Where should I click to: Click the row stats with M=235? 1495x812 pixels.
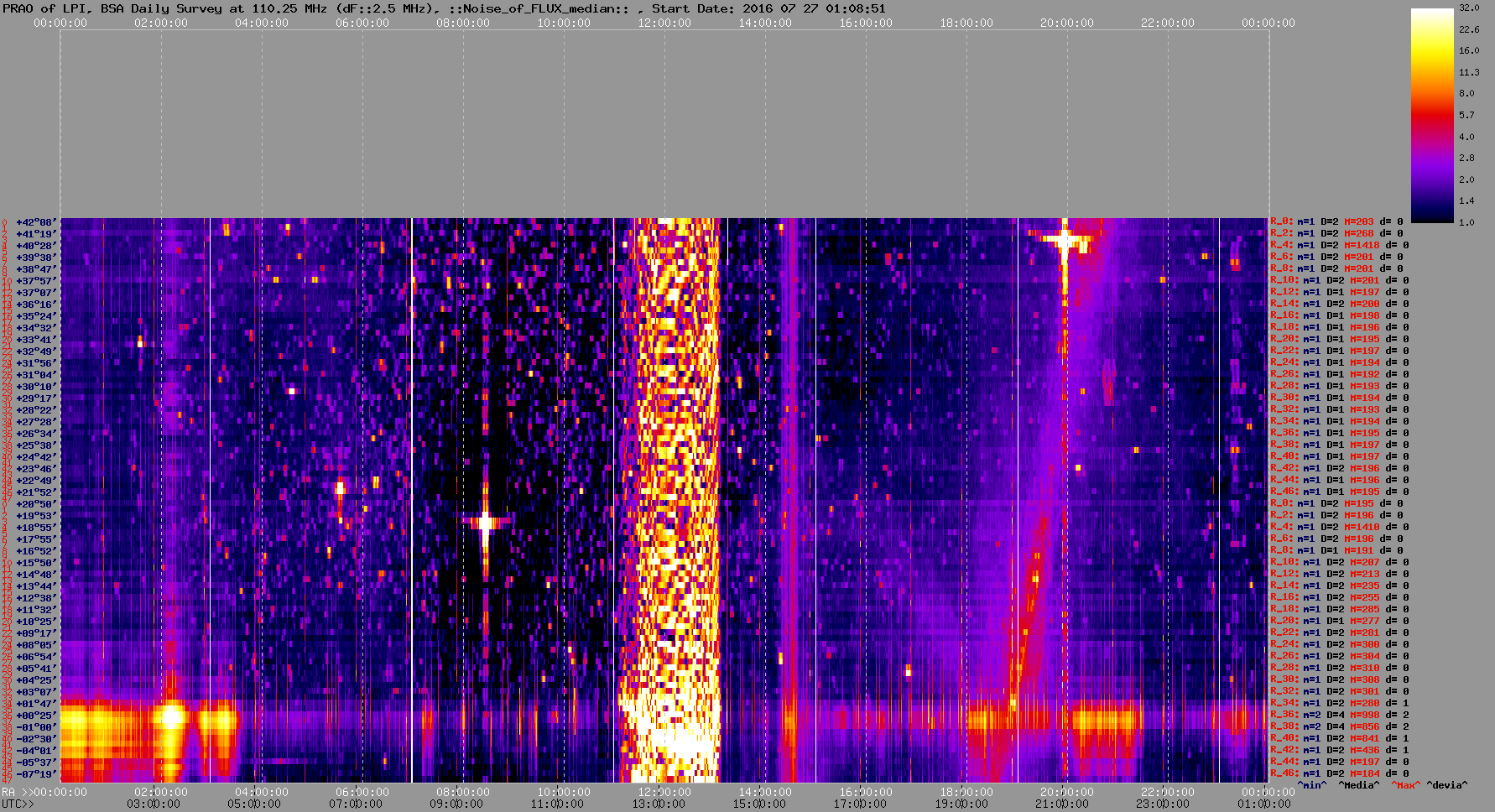tap(1340, 586)
